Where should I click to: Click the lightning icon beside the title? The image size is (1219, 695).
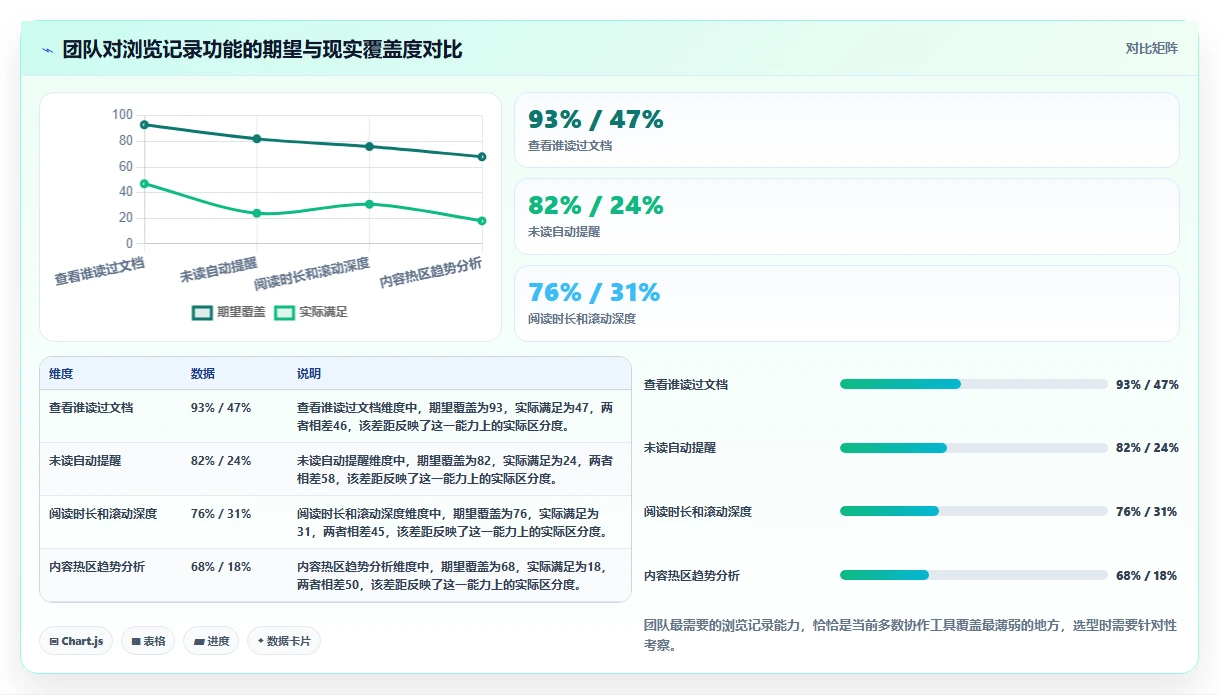pos(48,49)
